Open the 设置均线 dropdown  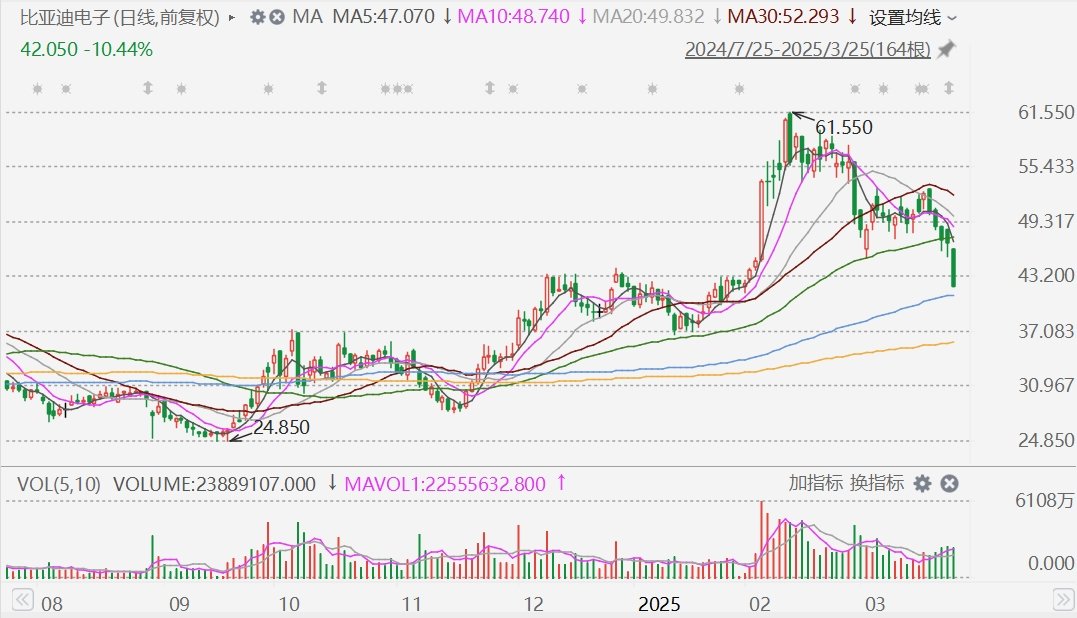tap(913, 18)
